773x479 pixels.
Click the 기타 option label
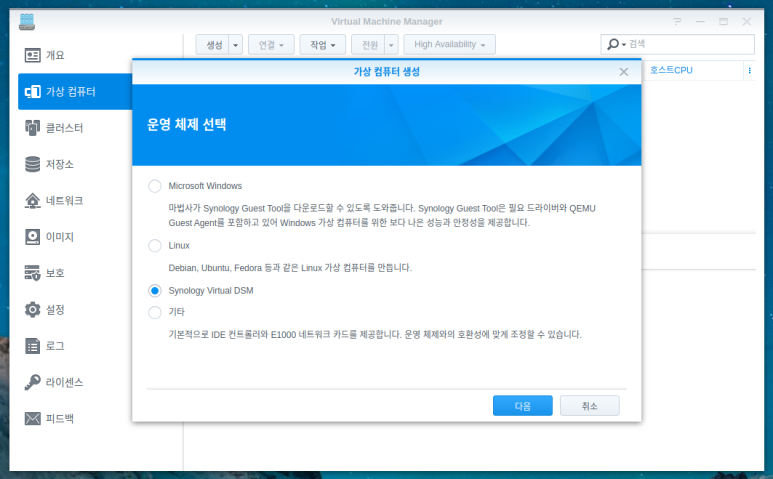coord(176,312)
